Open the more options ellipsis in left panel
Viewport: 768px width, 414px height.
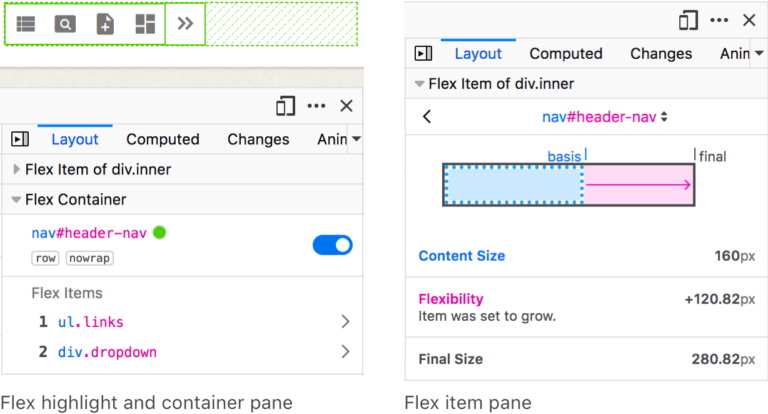click(317, 106)
